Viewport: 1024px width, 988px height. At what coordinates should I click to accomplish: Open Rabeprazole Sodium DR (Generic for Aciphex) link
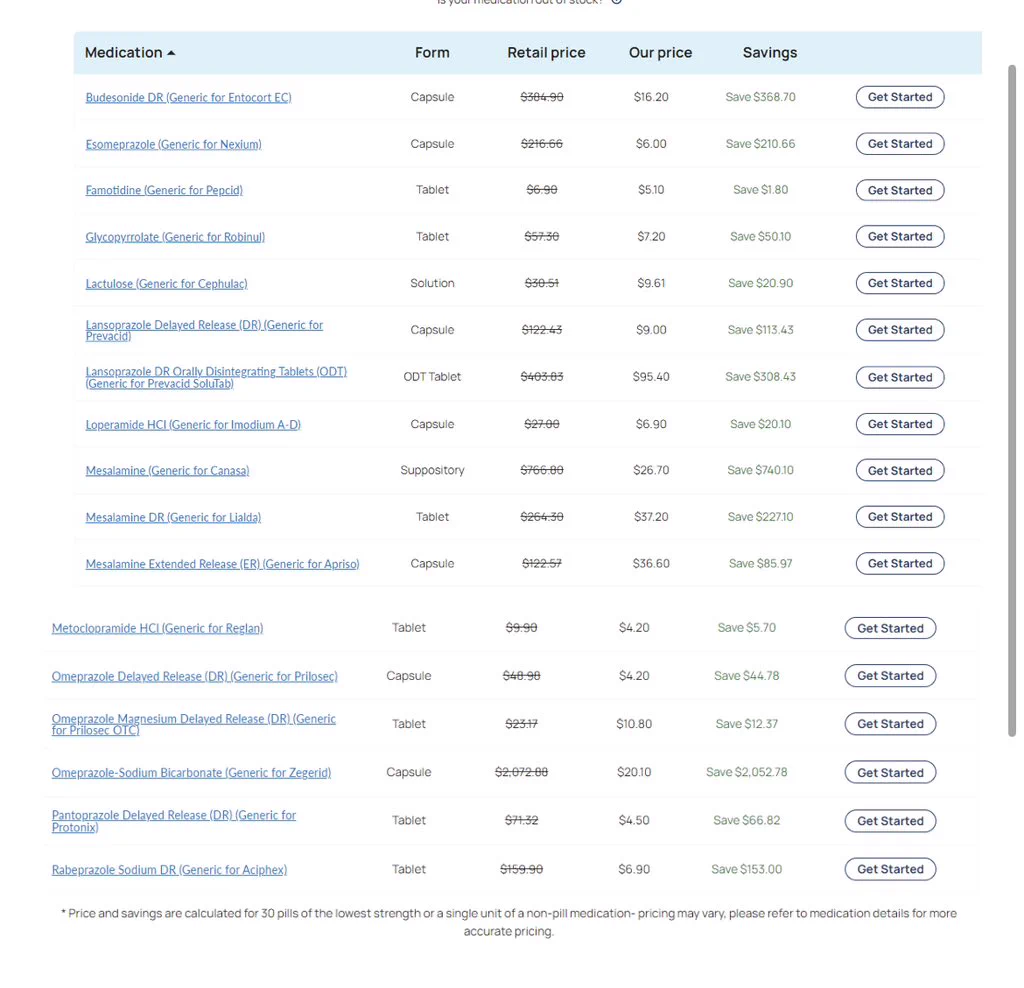click(x=169, y=870)
